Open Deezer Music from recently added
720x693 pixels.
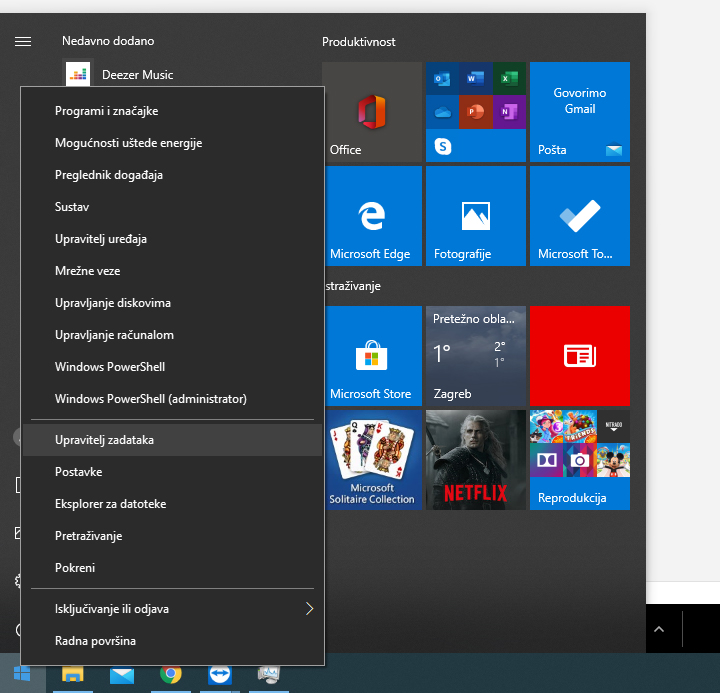coord(137,74)
